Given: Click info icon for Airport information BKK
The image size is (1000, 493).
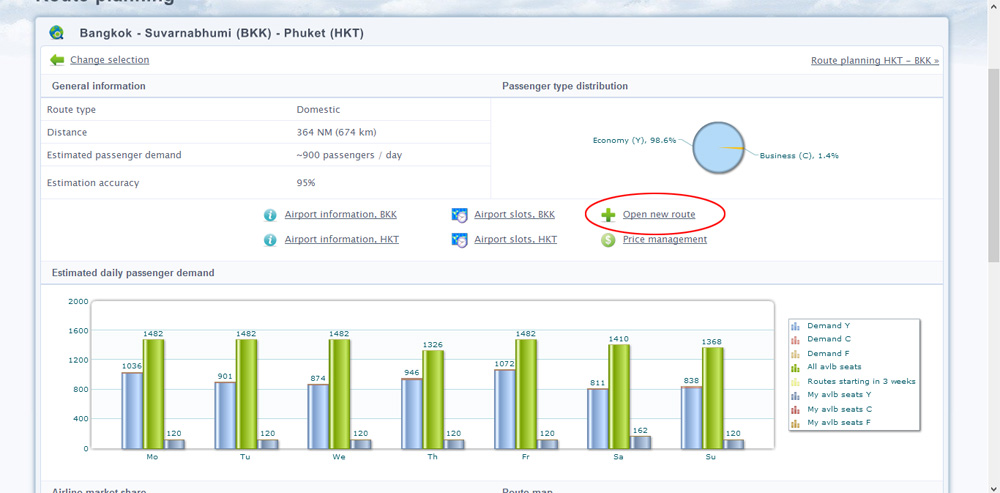Looking at the screenshot, I should pos(270,215).
